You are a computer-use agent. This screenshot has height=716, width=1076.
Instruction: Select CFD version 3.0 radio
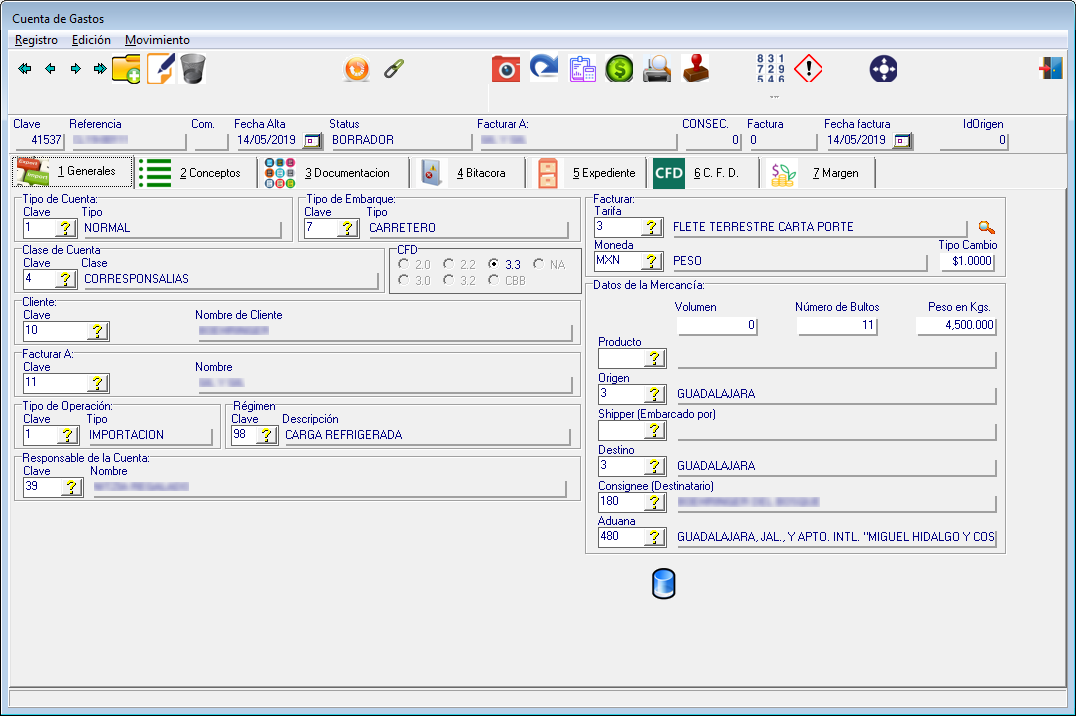pos(404,280)
